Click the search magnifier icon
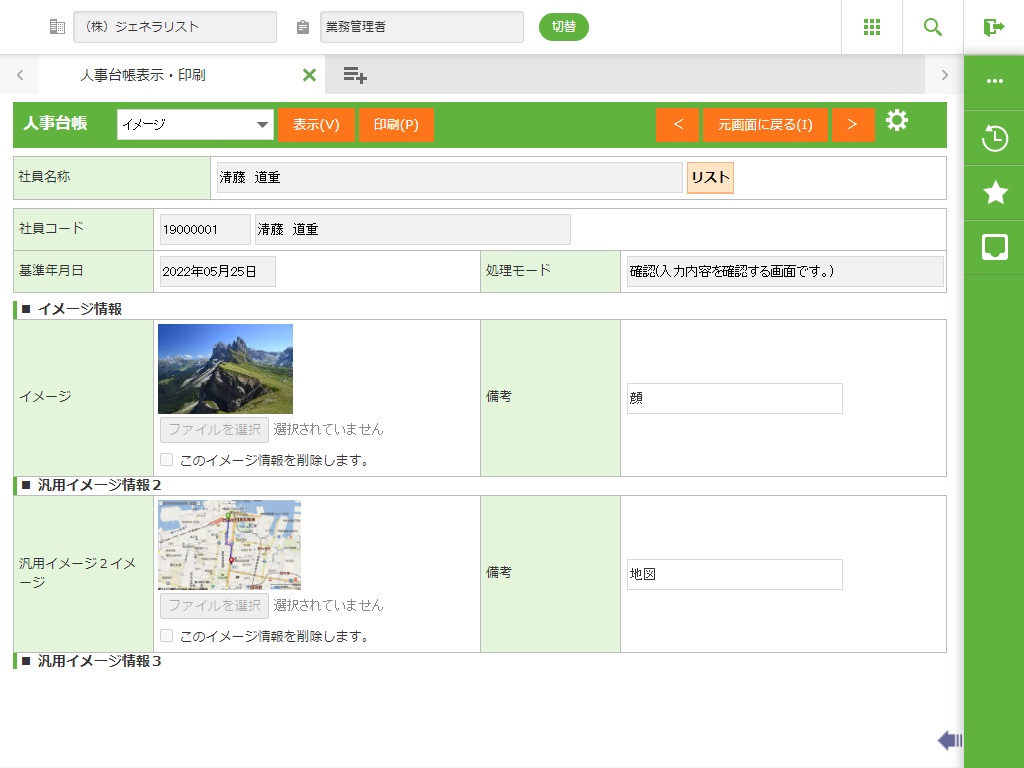 [932, 27]
